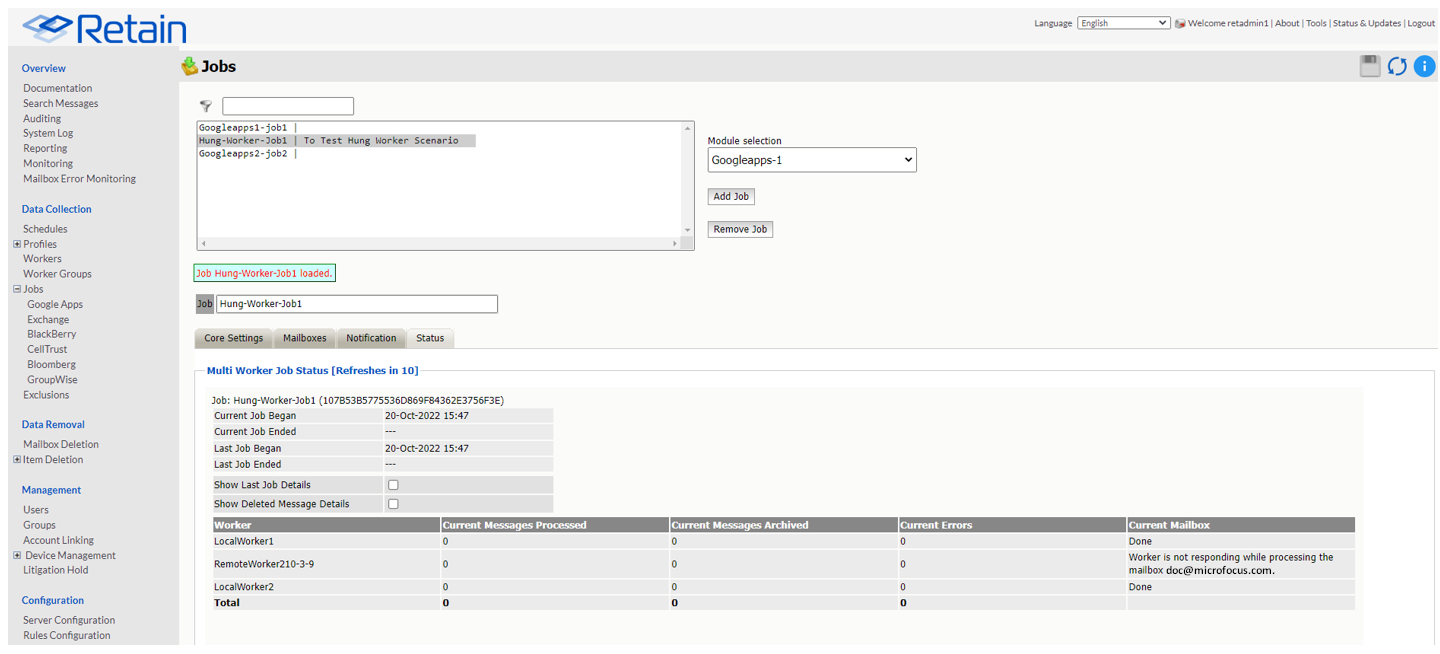Collapse the Jobs tree node

click(17, 289)
